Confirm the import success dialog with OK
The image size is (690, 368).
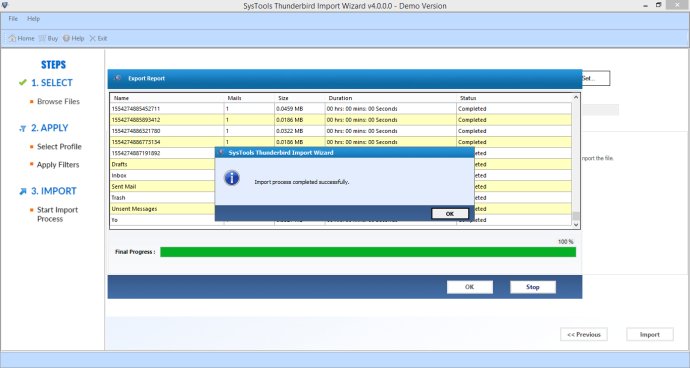(x=450, y=213)
